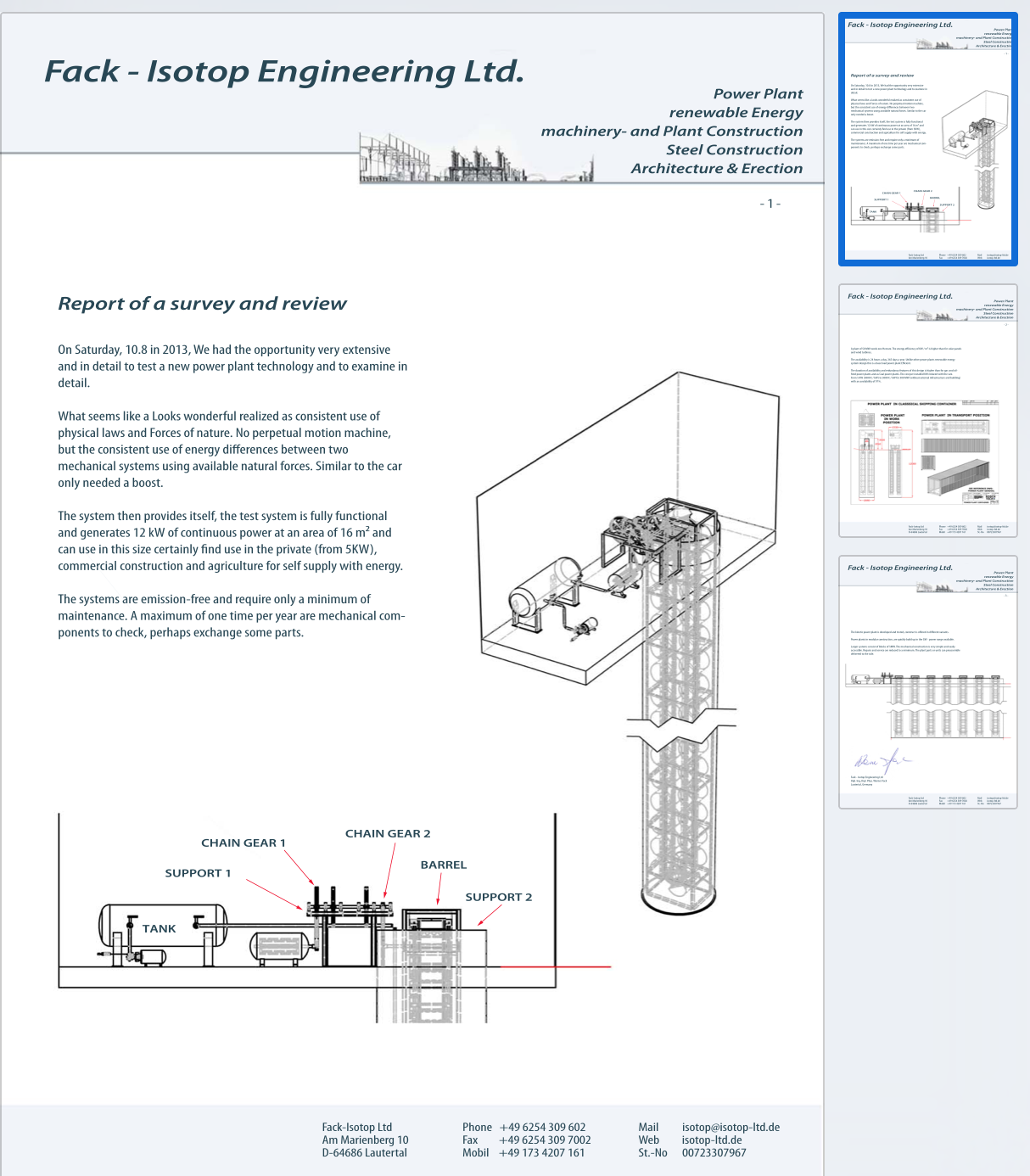The image size is (1030, 1176).
Task: Click the 'renewable Energy' header line
Action: pyautogui.click(x=736, y=113)
